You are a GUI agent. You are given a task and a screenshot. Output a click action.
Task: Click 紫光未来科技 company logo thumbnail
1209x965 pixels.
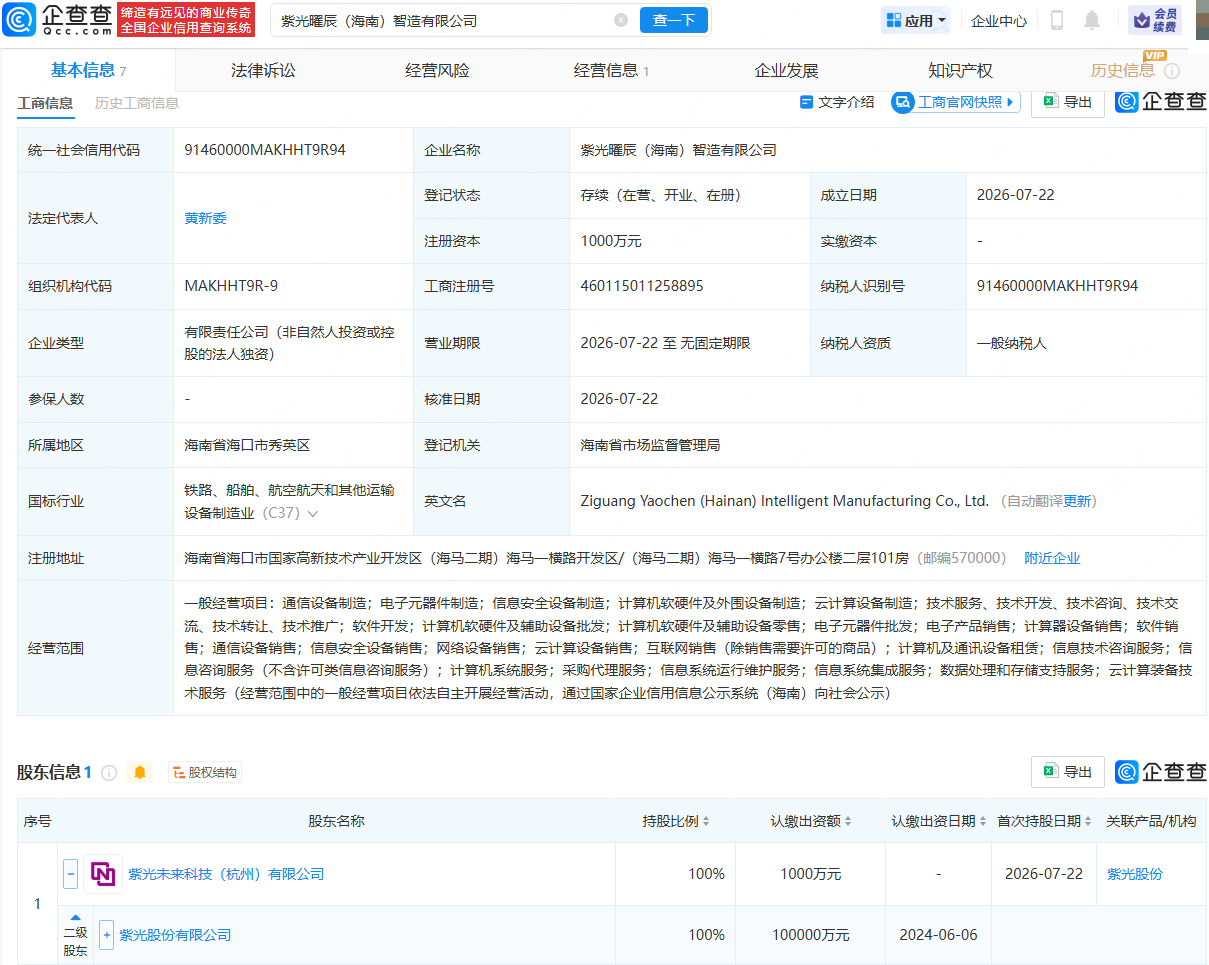(x=103, y=874)
